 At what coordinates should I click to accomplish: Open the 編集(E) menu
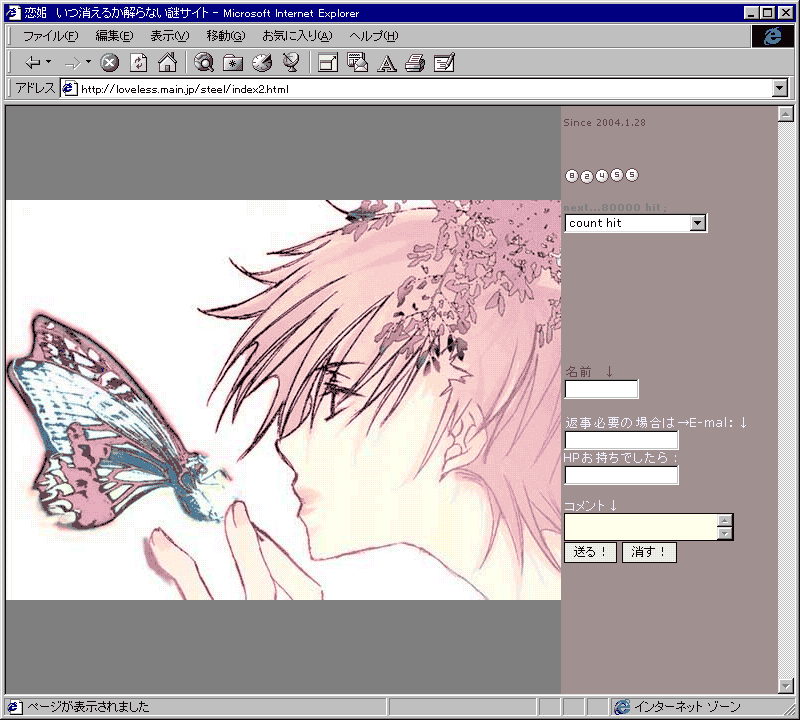click(114, 36)
